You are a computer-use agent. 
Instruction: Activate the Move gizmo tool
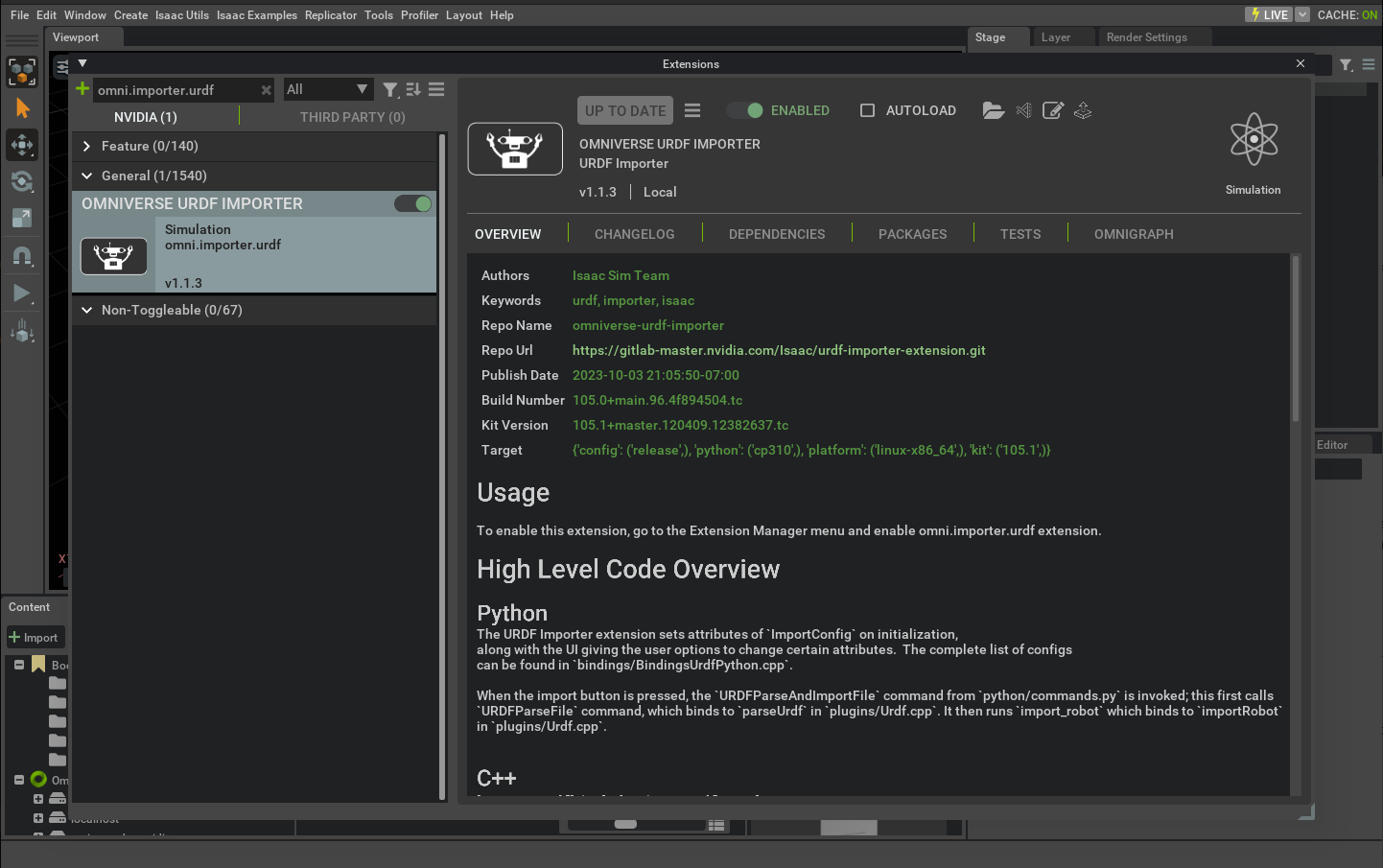22,145
